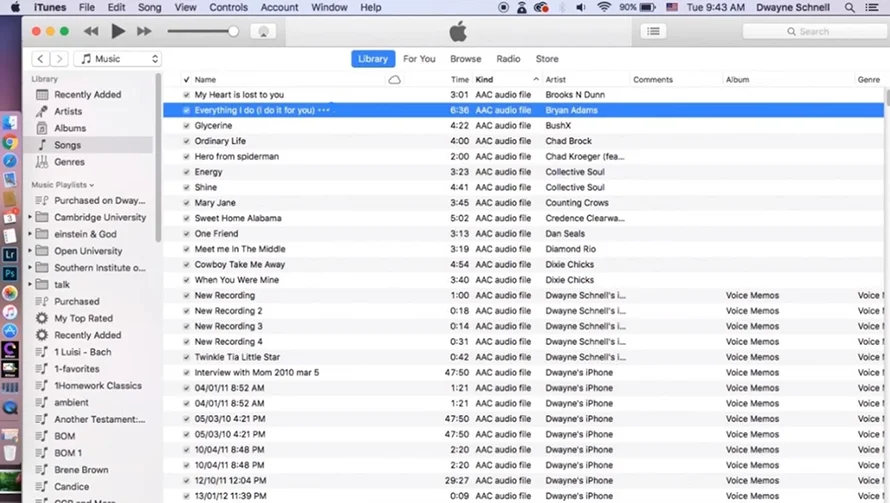Open the Song menu

[149, 7]
